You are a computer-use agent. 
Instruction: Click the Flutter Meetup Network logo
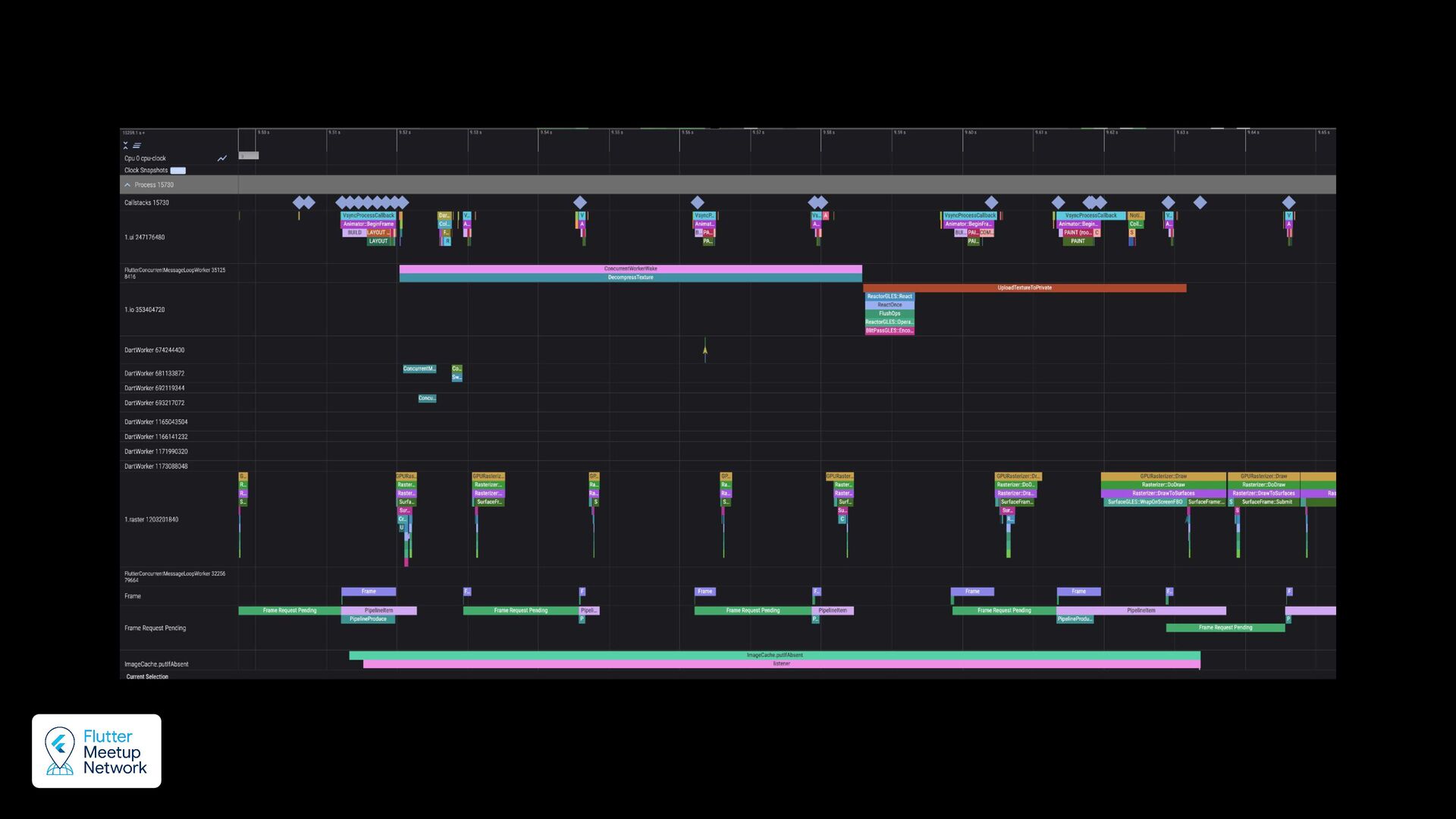point(96,751)
